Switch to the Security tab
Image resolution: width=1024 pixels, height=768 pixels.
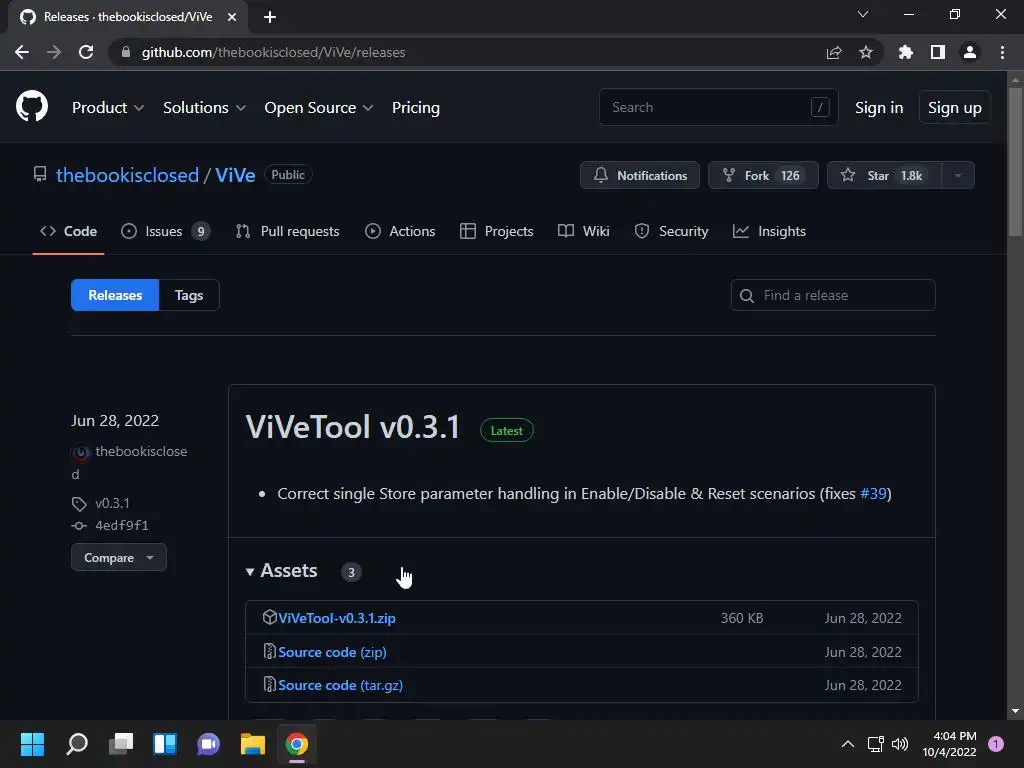[671, 231]
